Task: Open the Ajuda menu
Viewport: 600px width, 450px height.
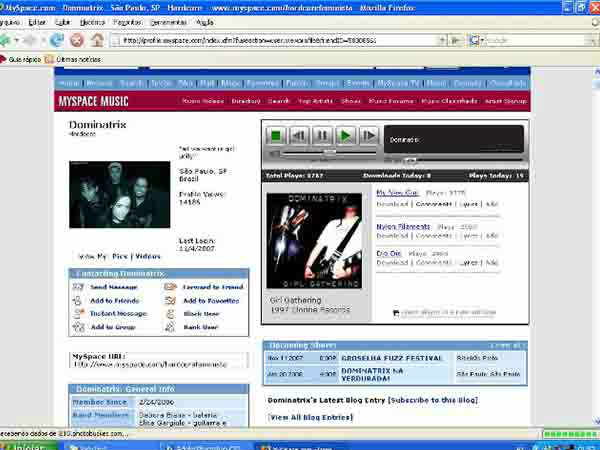Action: tap(205, 22)
